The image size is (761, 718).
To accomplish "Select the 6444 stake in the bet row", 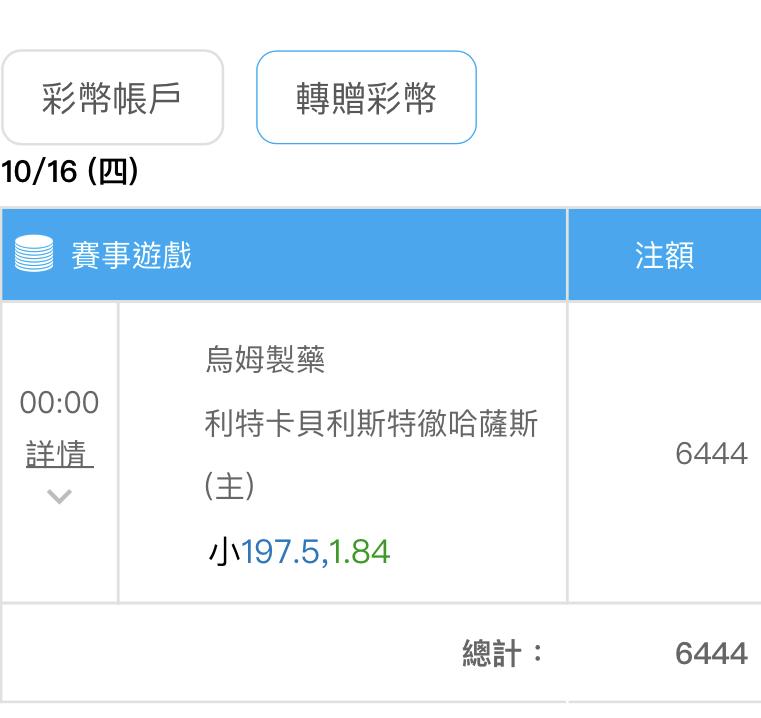I will (711, 454).
